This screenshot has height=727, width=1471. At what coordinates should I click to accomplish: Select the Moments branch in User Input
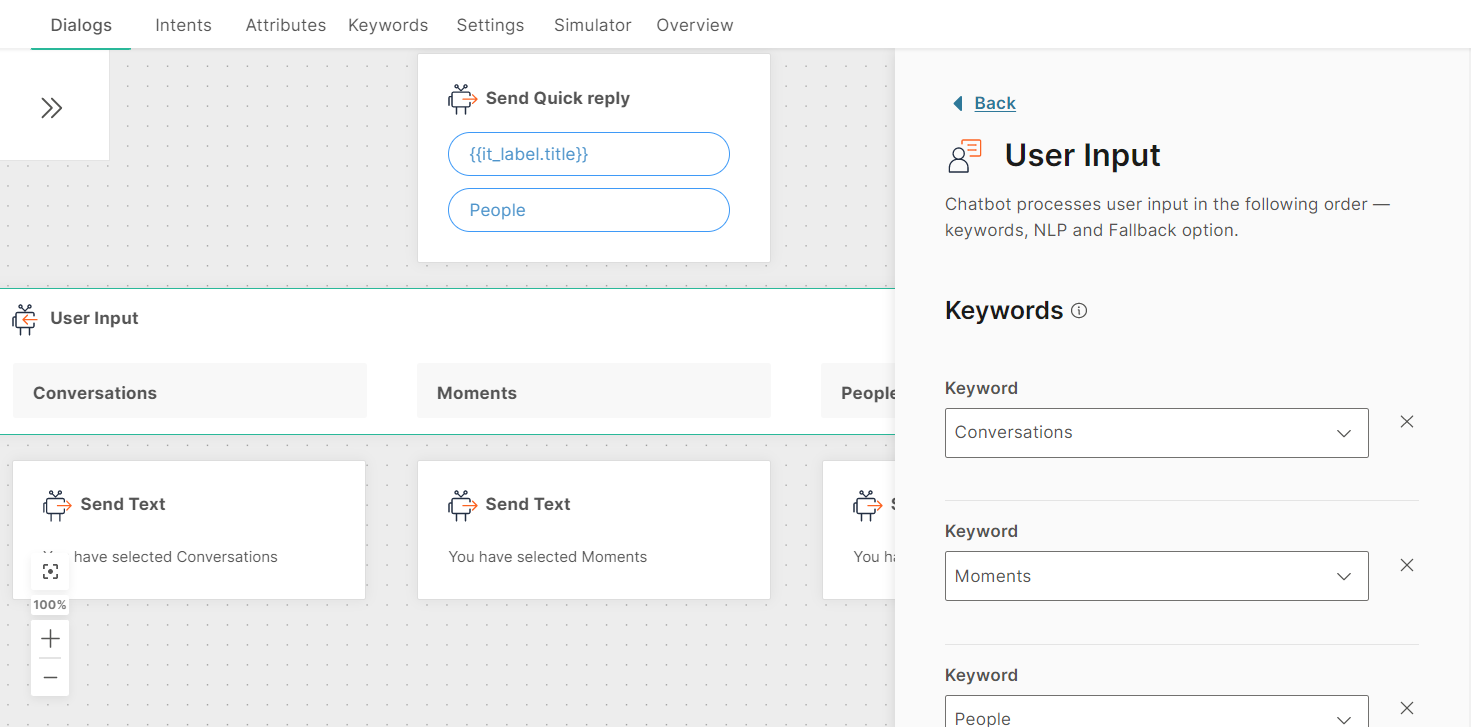pyautogui.click(x=593, y=391)
